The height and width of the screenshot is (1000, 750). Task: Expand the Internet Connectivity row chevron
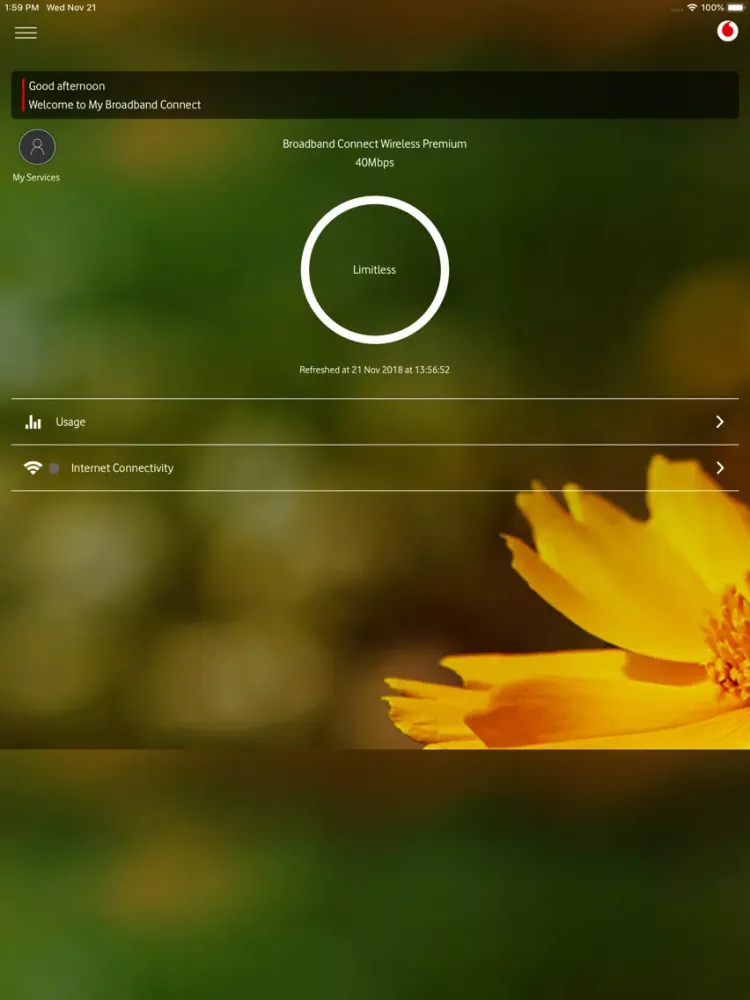[720, 467]
